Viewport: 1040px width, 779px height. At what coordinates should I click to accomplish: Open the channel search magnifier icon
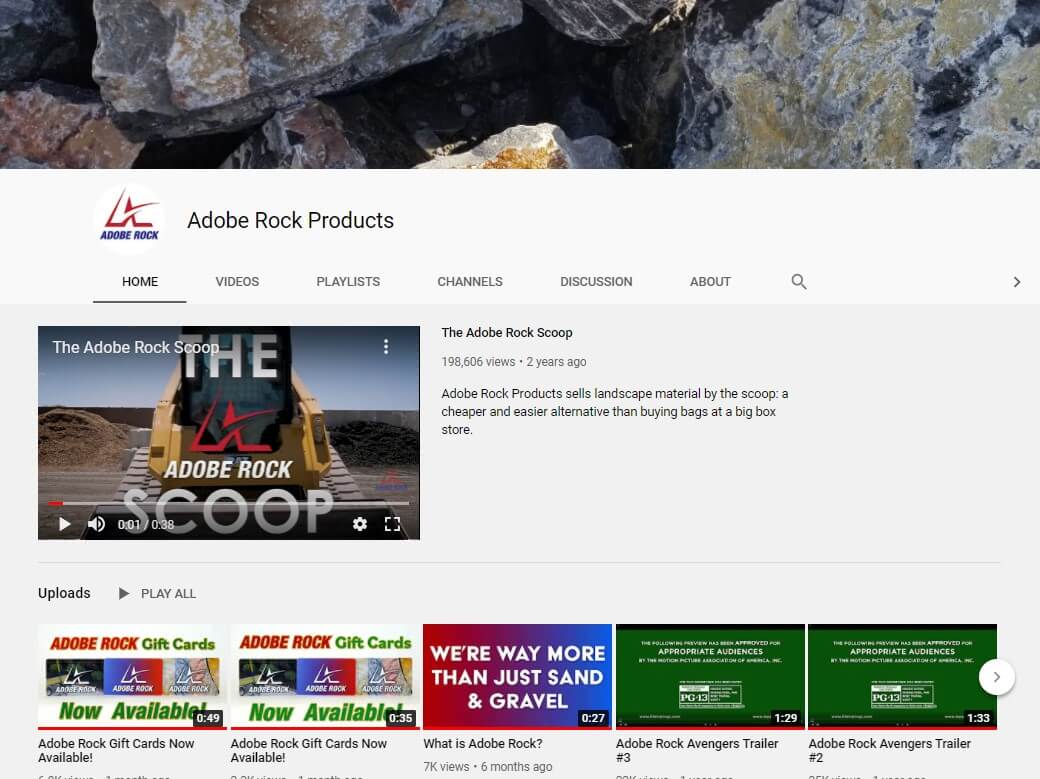pyautogui.click(x=799, y=281)
